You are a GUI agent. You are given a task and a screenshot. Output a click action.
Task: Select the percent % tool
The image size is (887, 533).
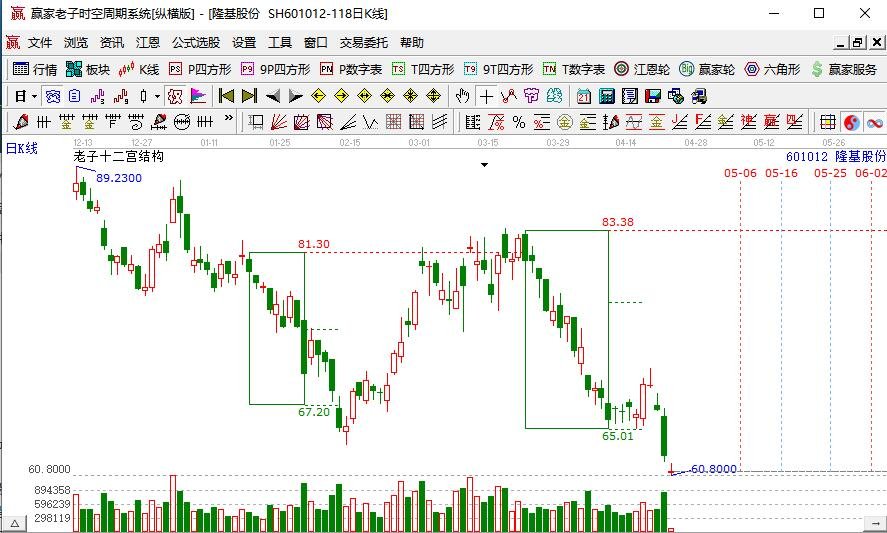click(x=519, y=122)
